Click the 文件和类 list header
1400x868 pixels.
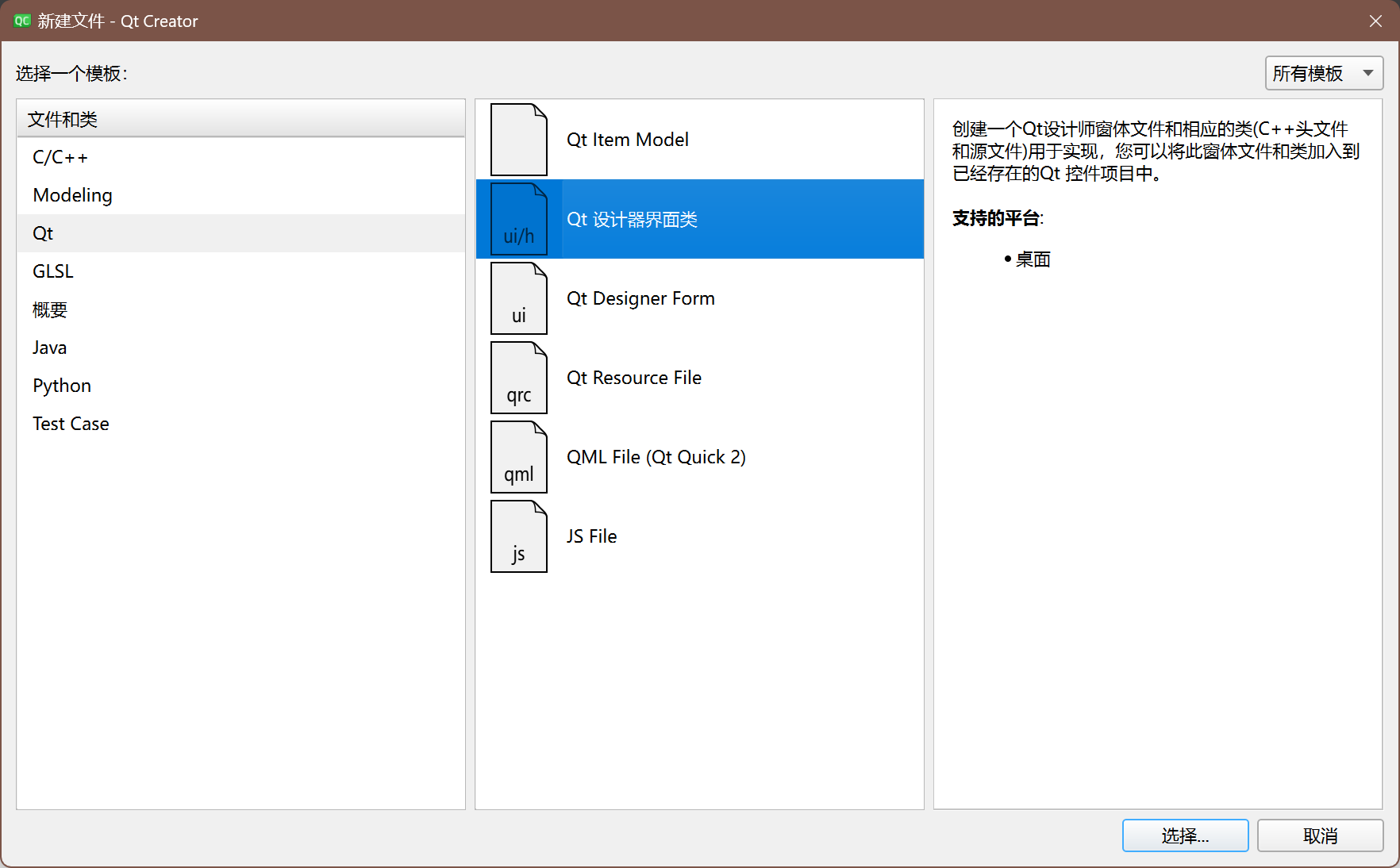(x=240, y=119)
